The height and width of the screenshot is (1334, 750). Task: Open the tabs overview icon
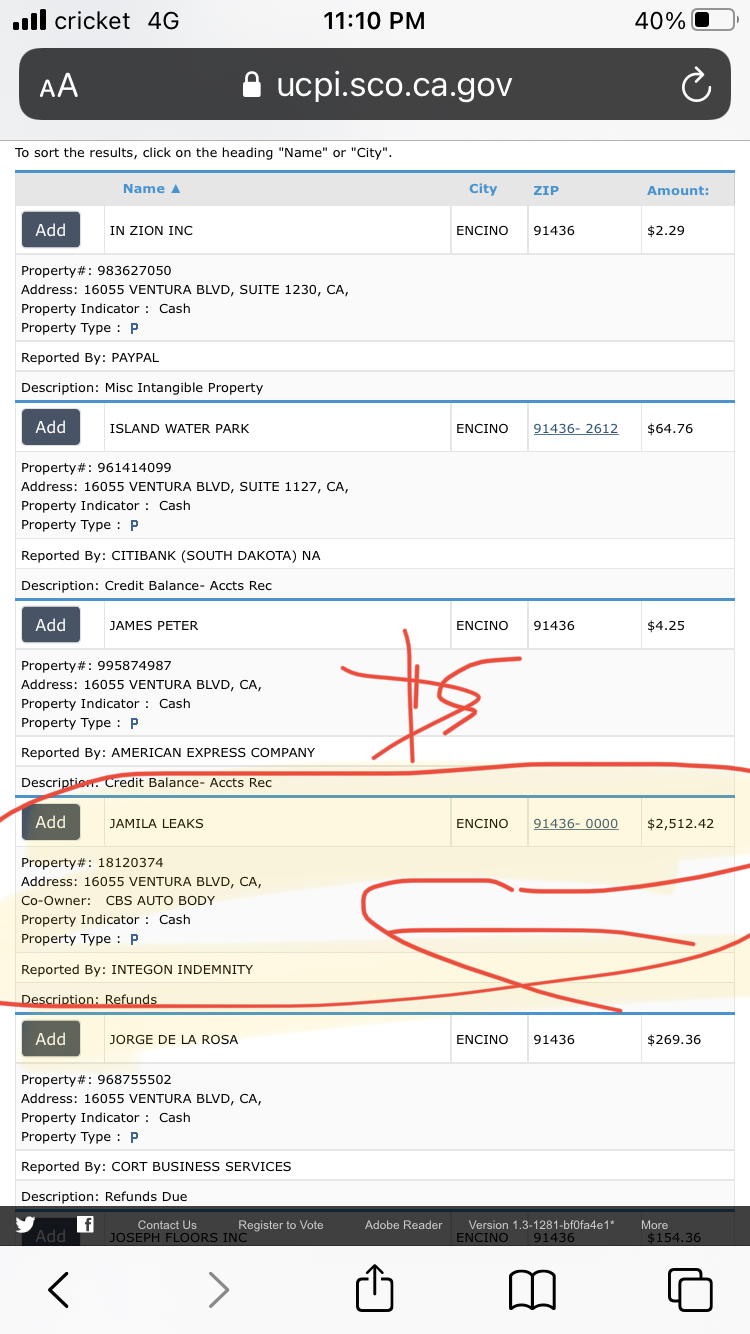coord(690,1289)
